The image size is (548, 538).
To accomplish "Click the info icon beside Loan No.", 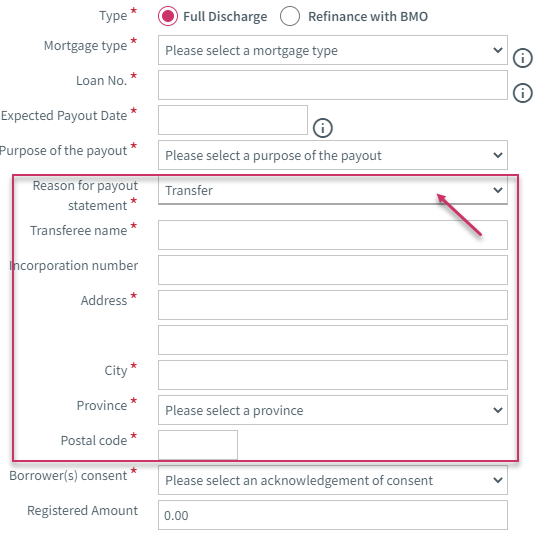I will click(522, 93).
